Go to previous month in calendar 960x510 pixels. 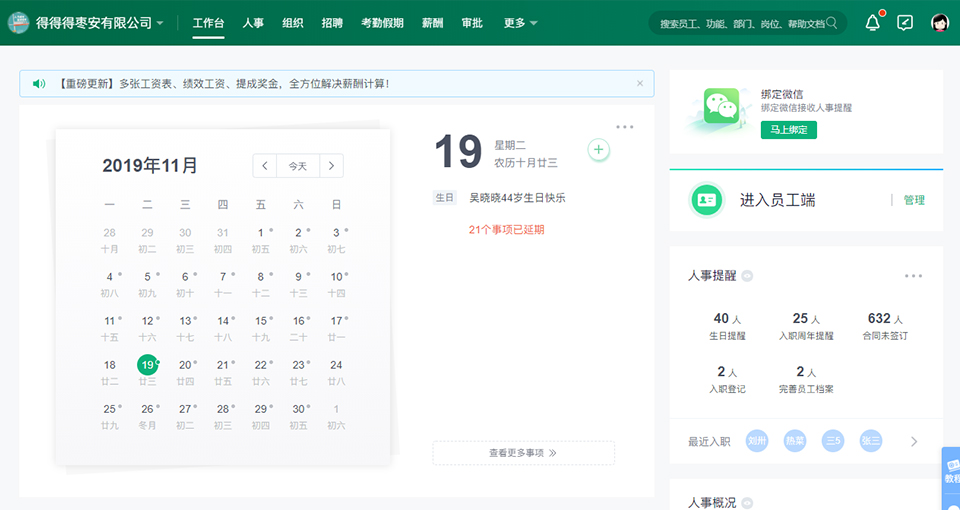coord(265,166)
